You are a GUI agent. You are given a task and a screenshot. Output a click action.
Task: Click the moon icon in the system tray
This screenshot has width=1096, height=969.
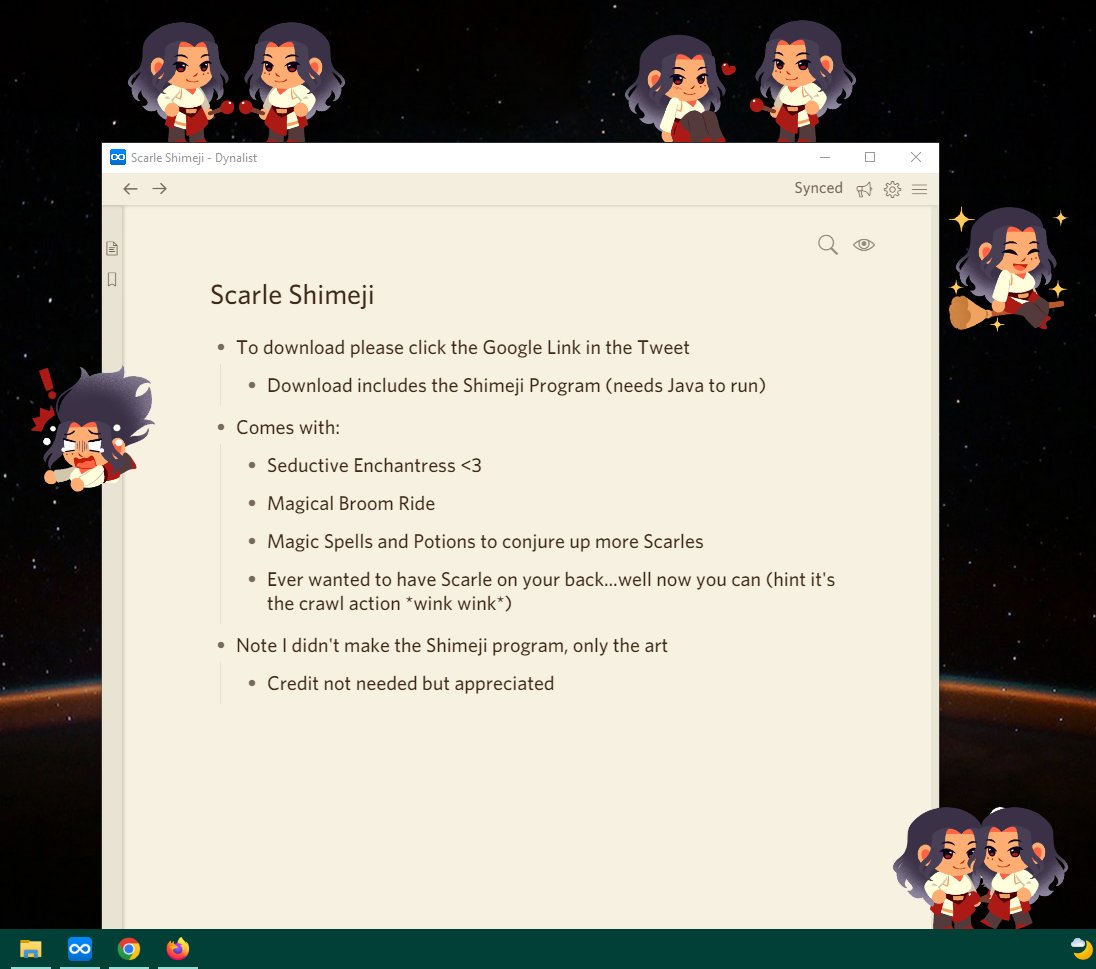point(1081,948)
